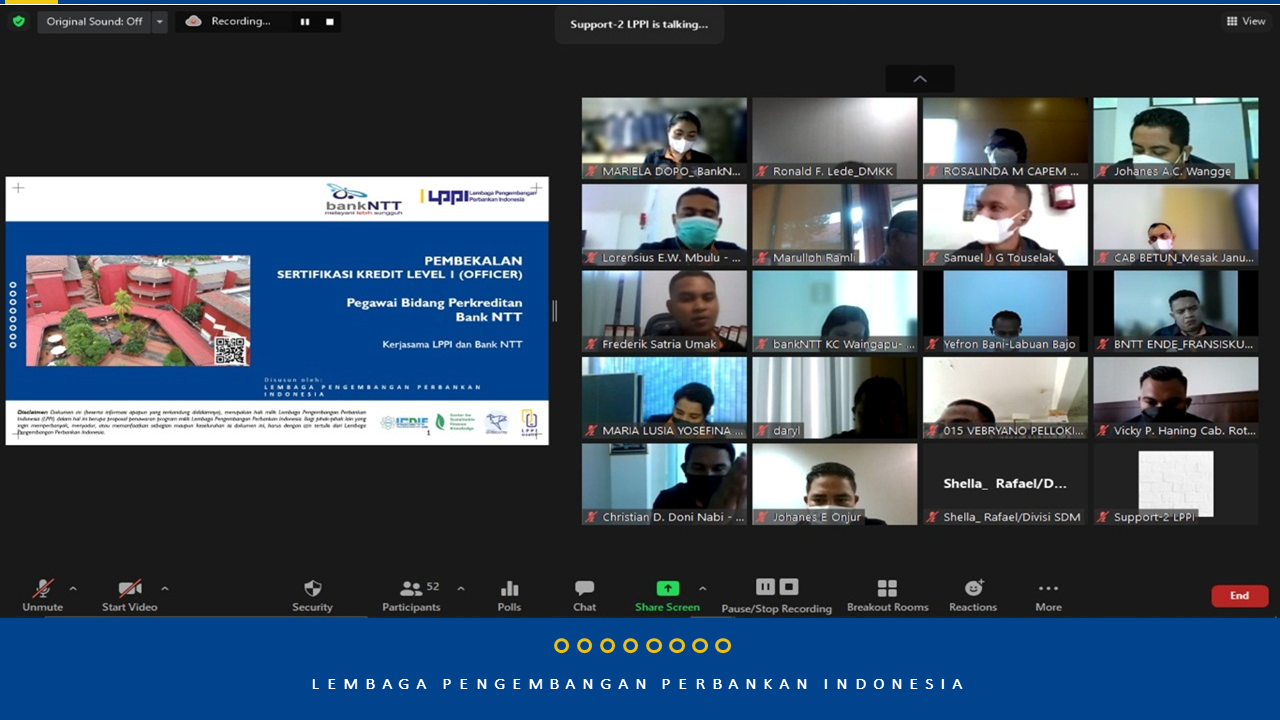Select Lorensius E.W. Mbulu video tile
Viewport: 1280px width, 720px height.
coord(664,225)
